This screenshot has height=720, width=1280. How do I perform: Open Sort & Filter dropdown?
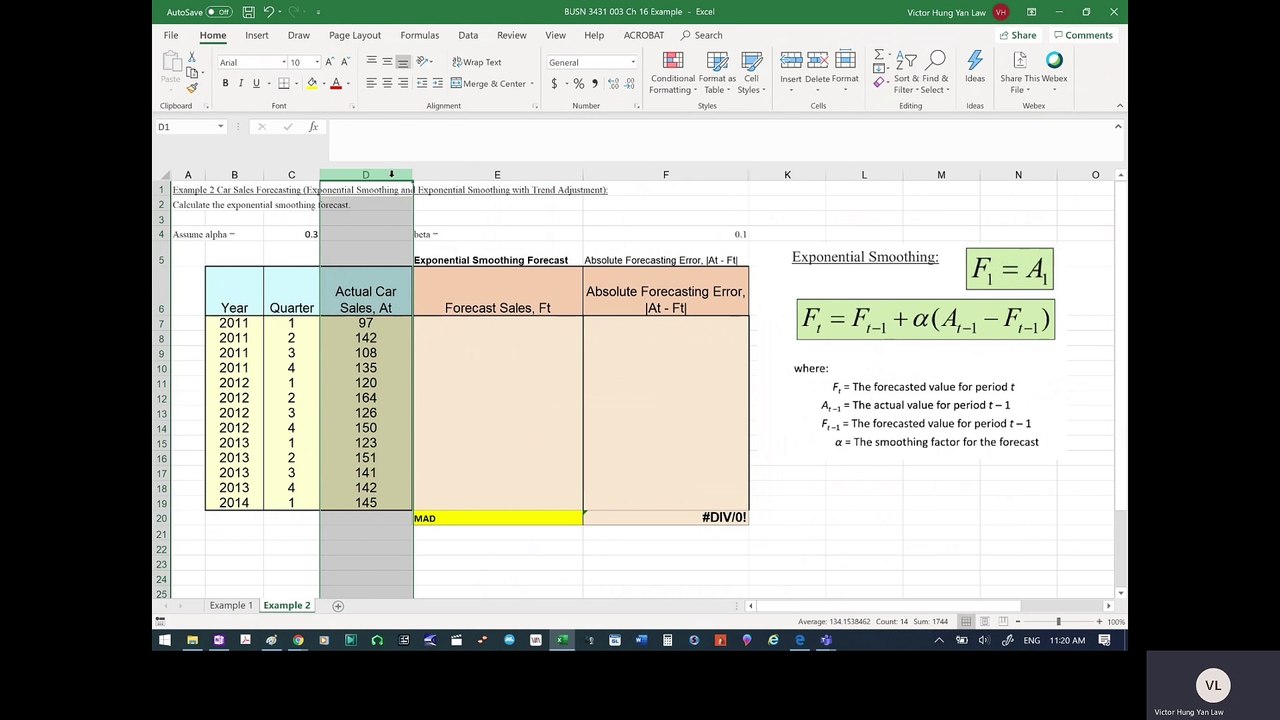click(x=907, y=73)
